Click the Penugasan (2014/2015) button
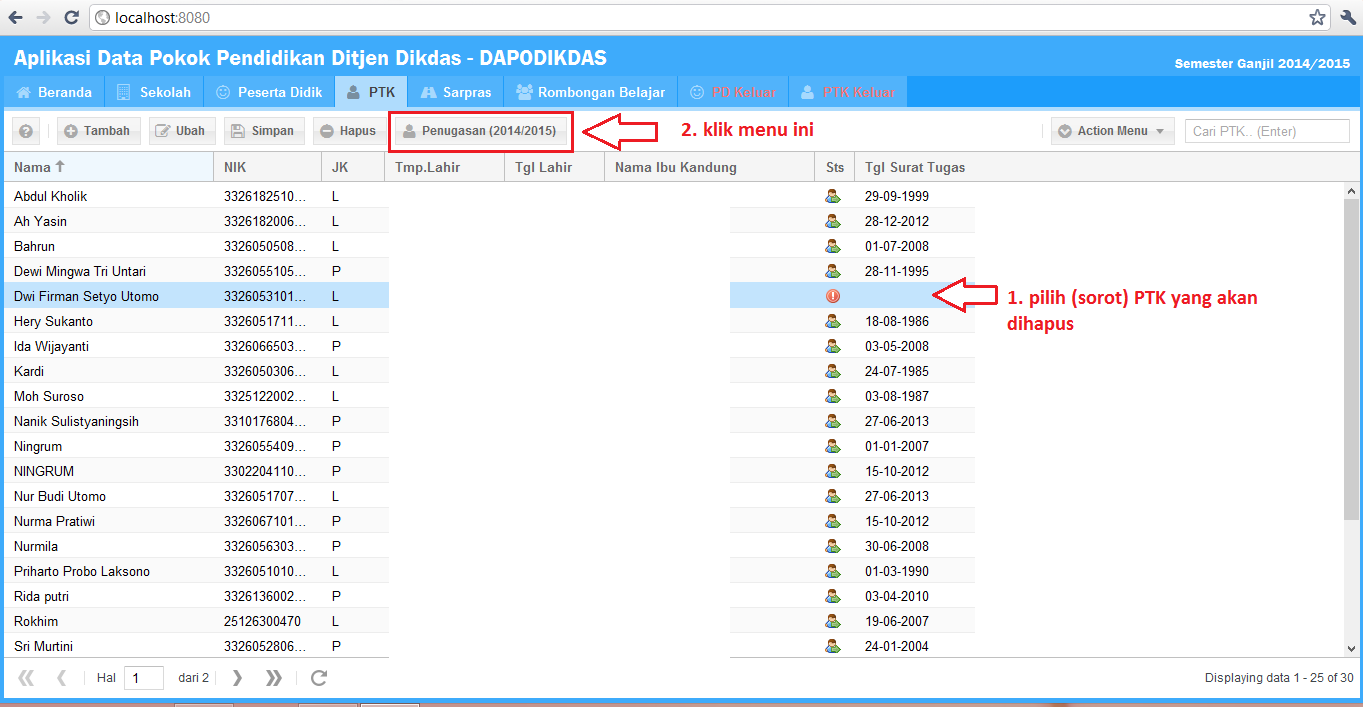Screen dimensions: 1363x707 click(478, 130)
